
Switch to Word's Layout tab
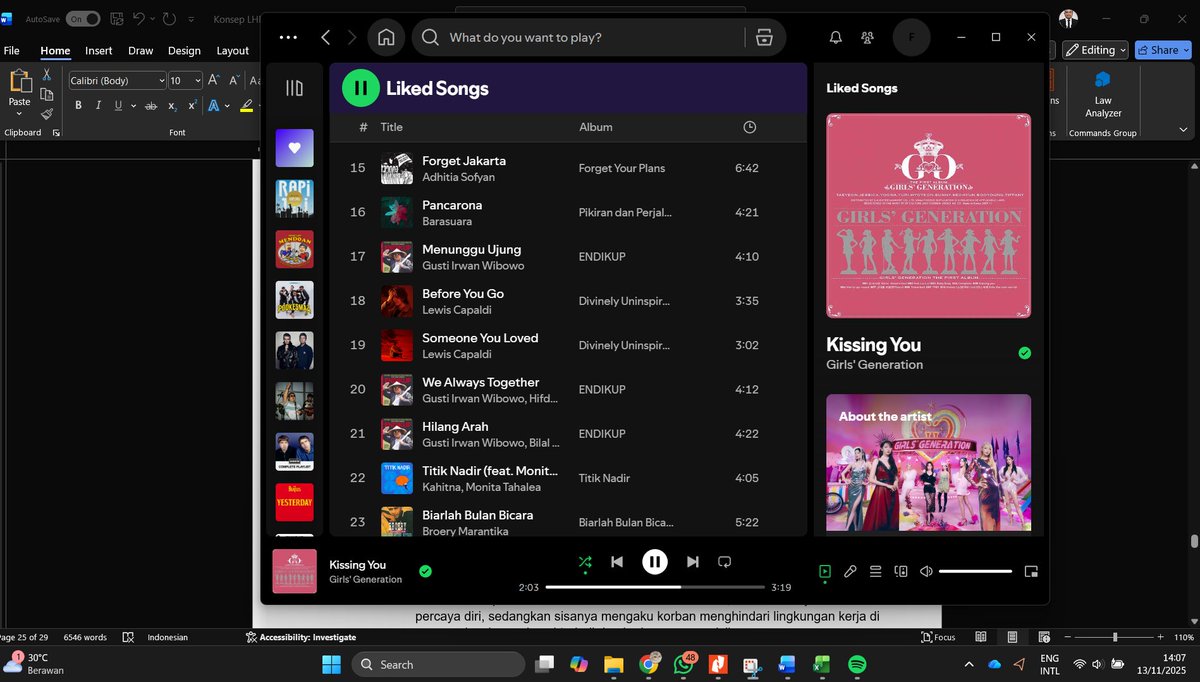(232, 51)
